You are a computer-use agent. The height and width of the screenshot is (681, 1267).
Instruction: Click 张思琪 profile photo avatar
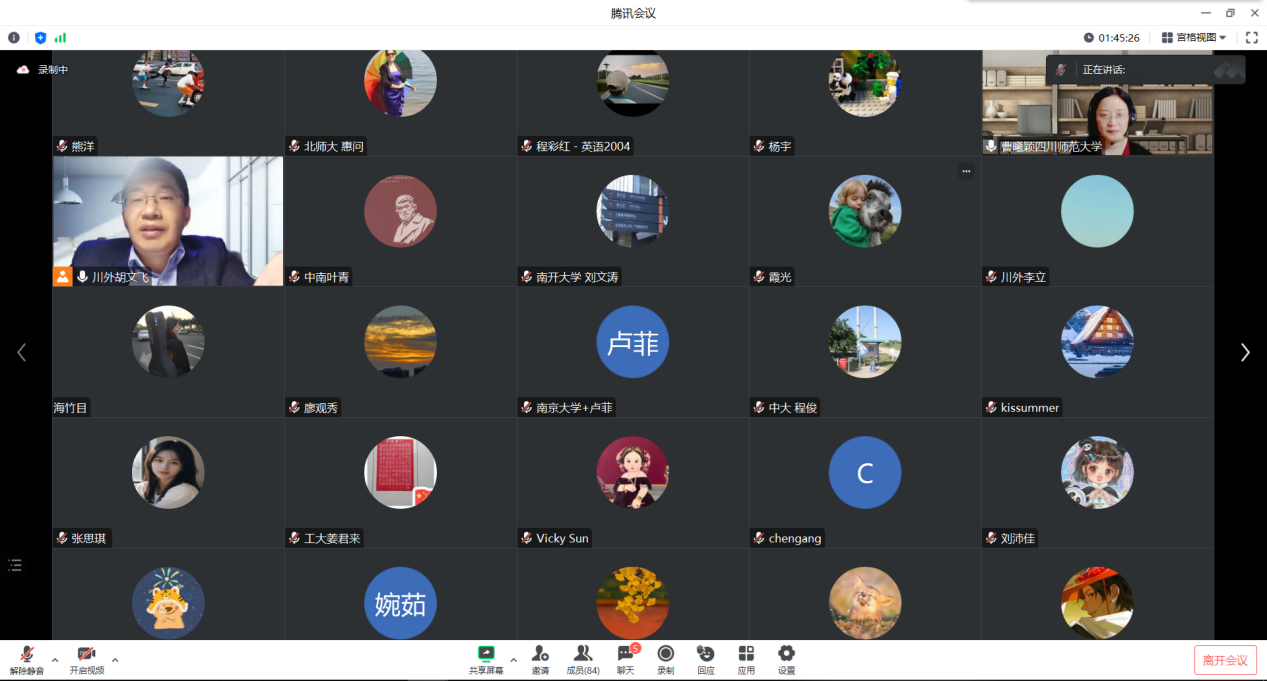[168, 473]
